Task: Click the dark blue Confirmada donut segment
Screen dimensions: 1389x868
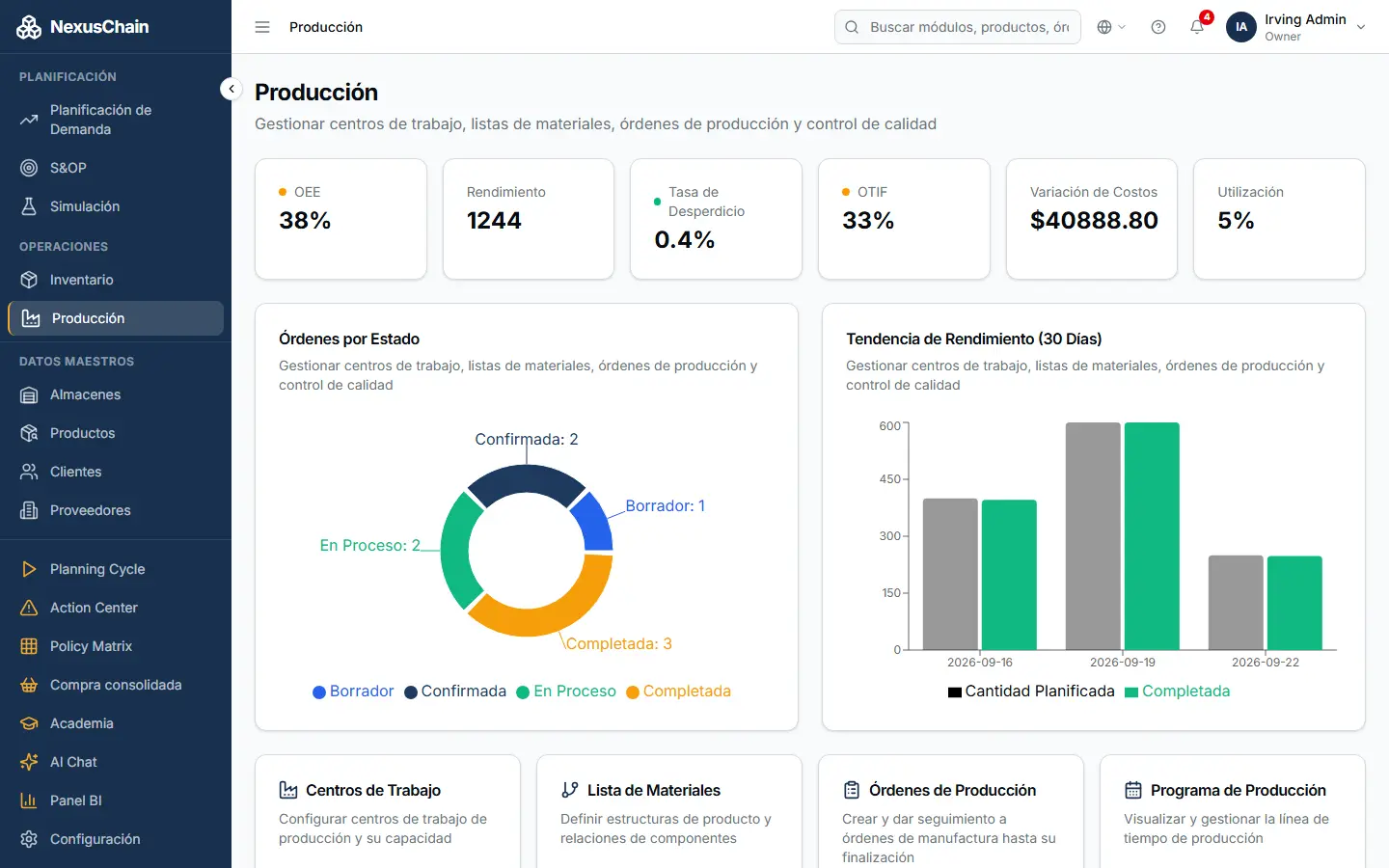Action: (525, 480)
